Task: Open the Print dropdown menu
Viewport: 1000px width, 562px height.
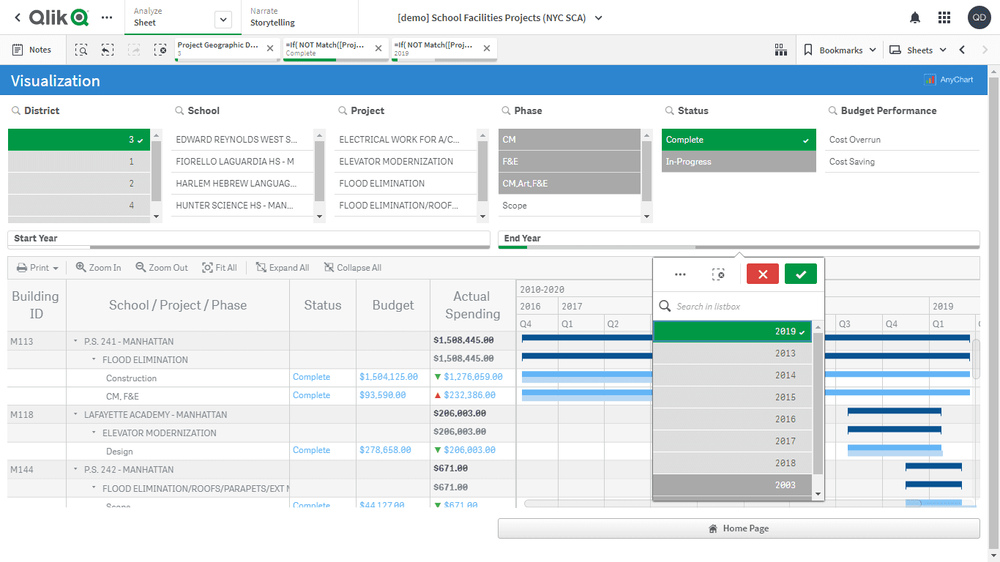Action: [39, 268]
